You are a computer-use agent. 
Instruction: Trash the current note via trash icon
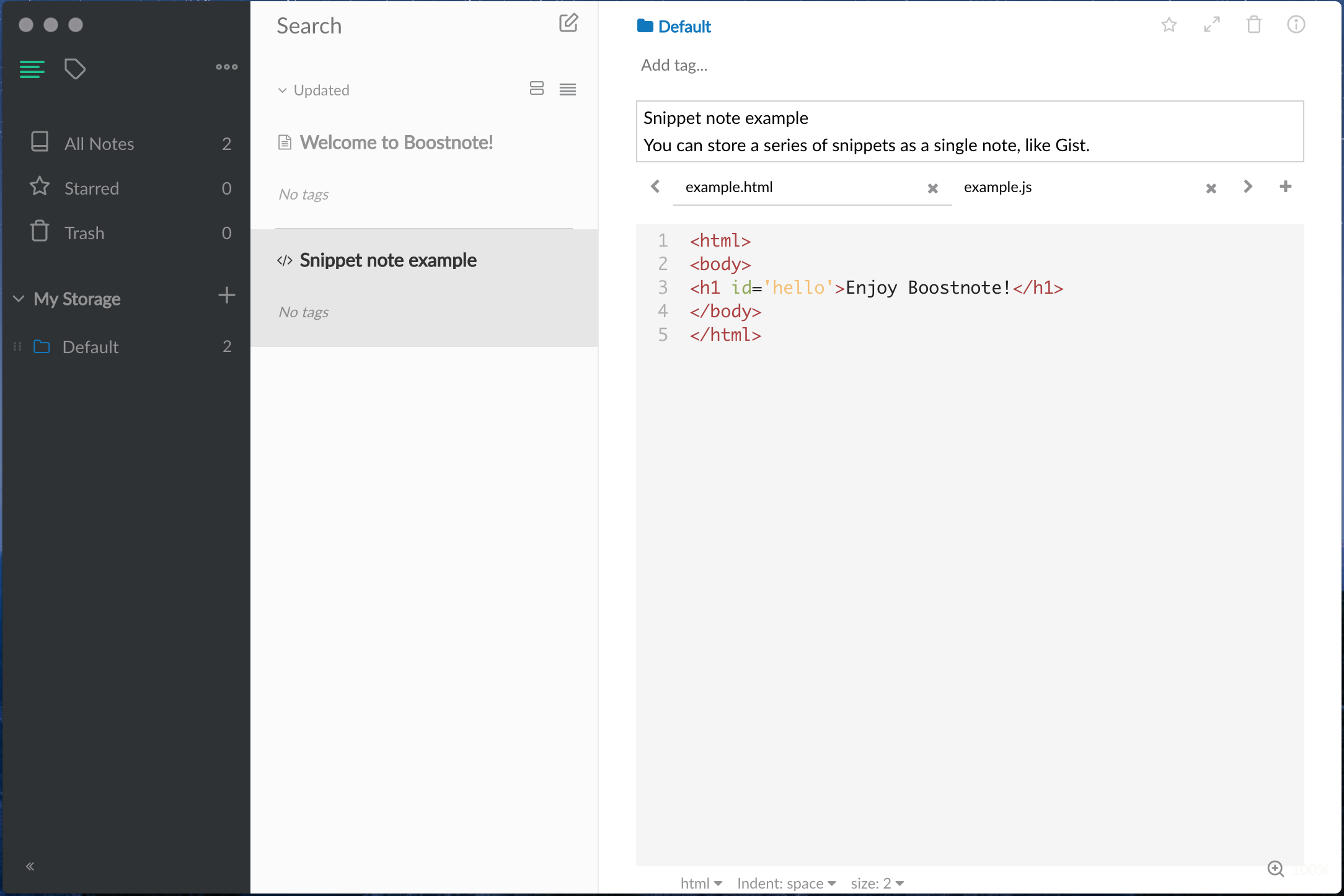[1254, 25]
